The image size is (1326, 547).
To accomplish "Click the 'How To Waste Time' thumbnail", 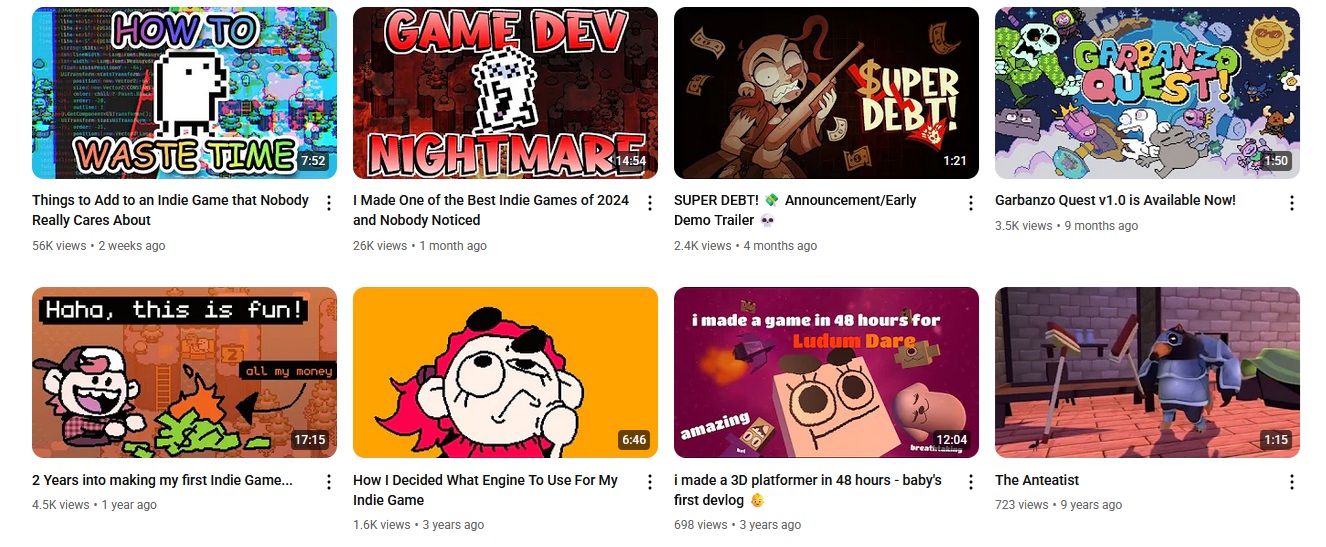I will click(184, 93).
